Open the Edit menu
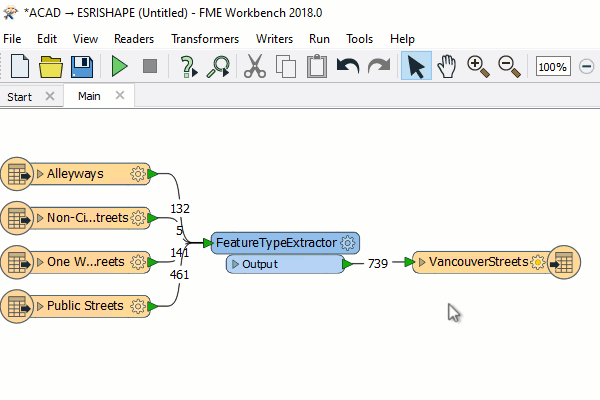600x400 pixels. 47,39
